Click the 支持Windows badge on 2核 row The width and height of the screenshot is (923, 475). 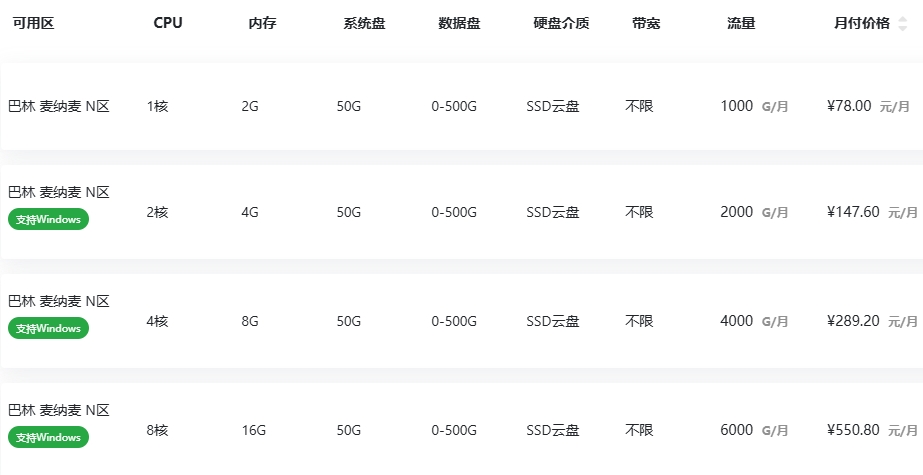[x=48, y=219]
